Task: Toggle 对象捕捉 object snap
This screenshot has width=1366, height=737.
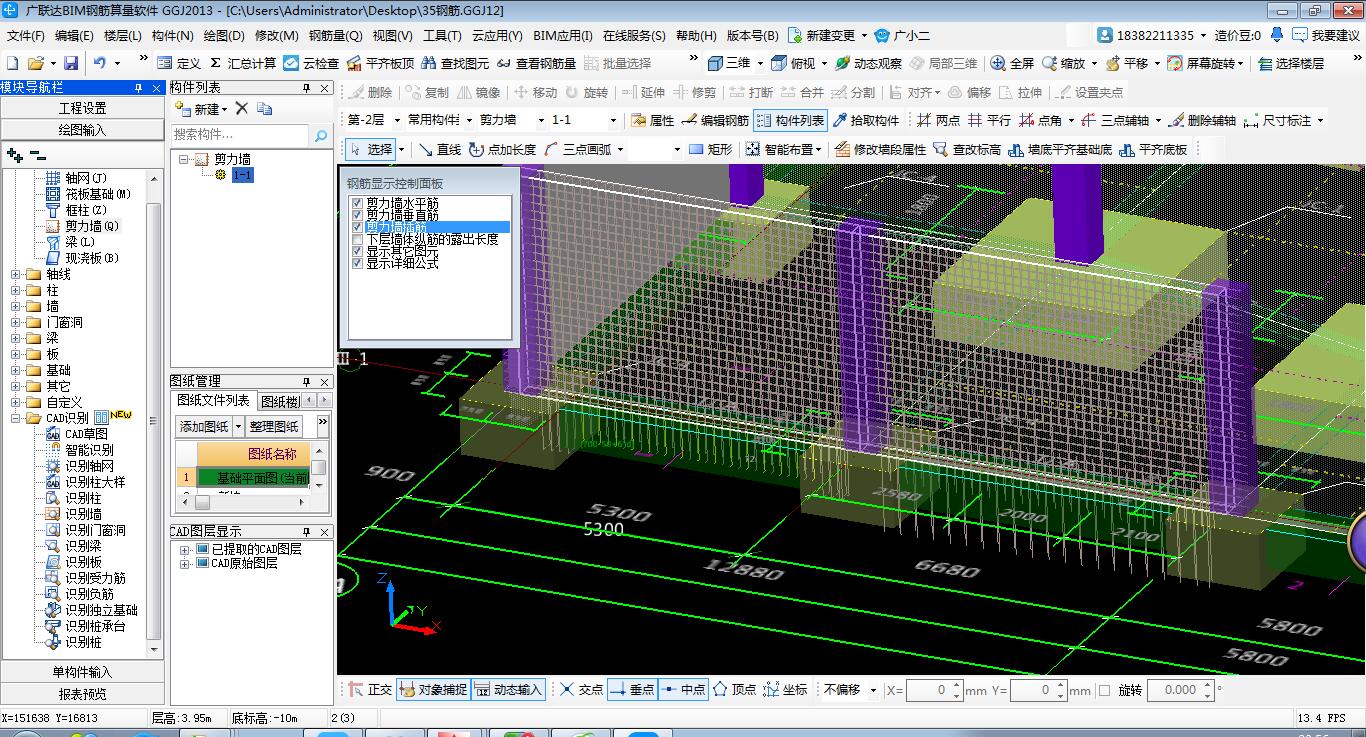Action: [x=433, y=690]
